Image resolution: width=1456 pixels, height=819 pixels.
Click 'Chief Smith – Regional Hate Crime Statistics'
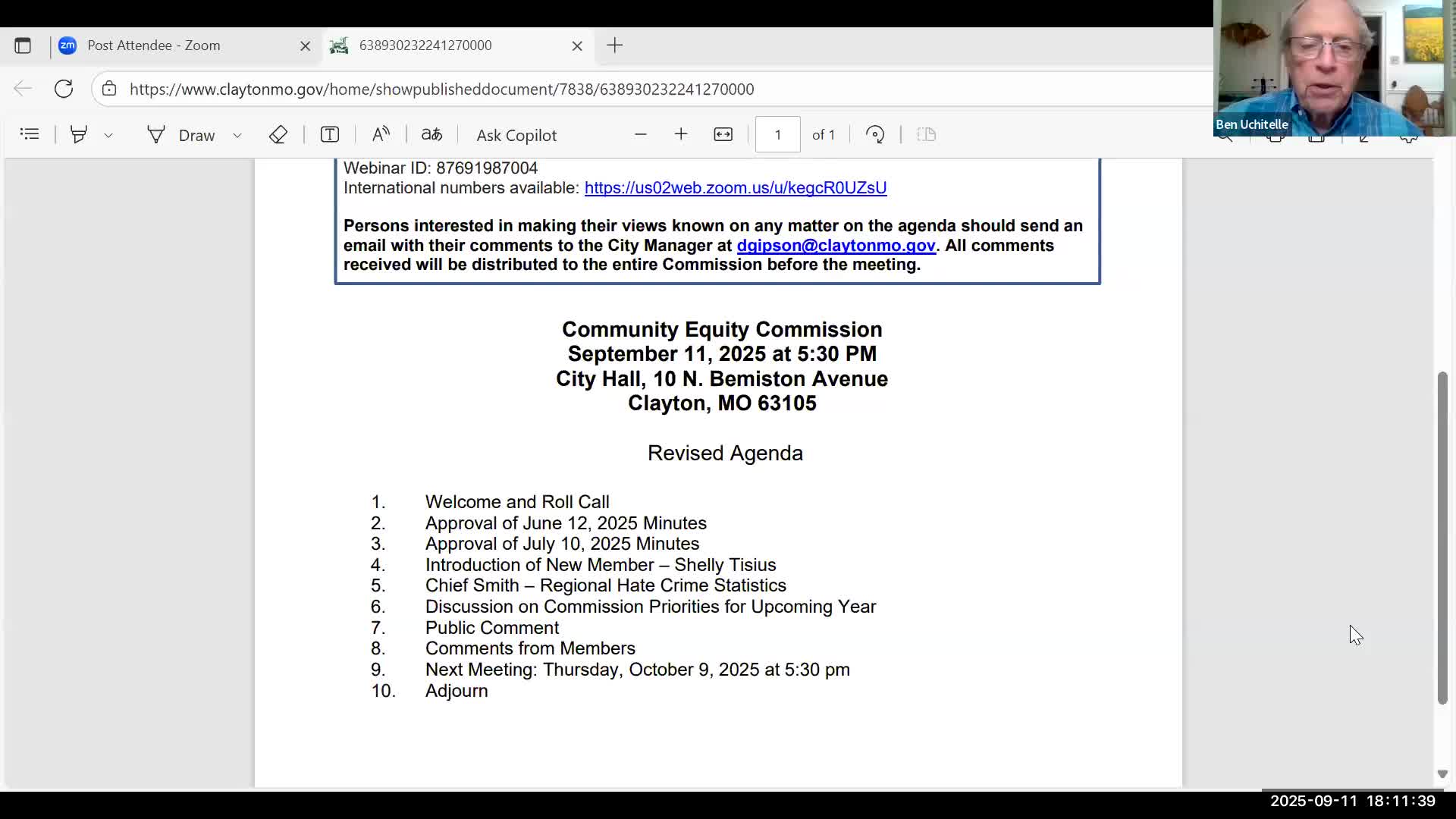pos(606,585)
